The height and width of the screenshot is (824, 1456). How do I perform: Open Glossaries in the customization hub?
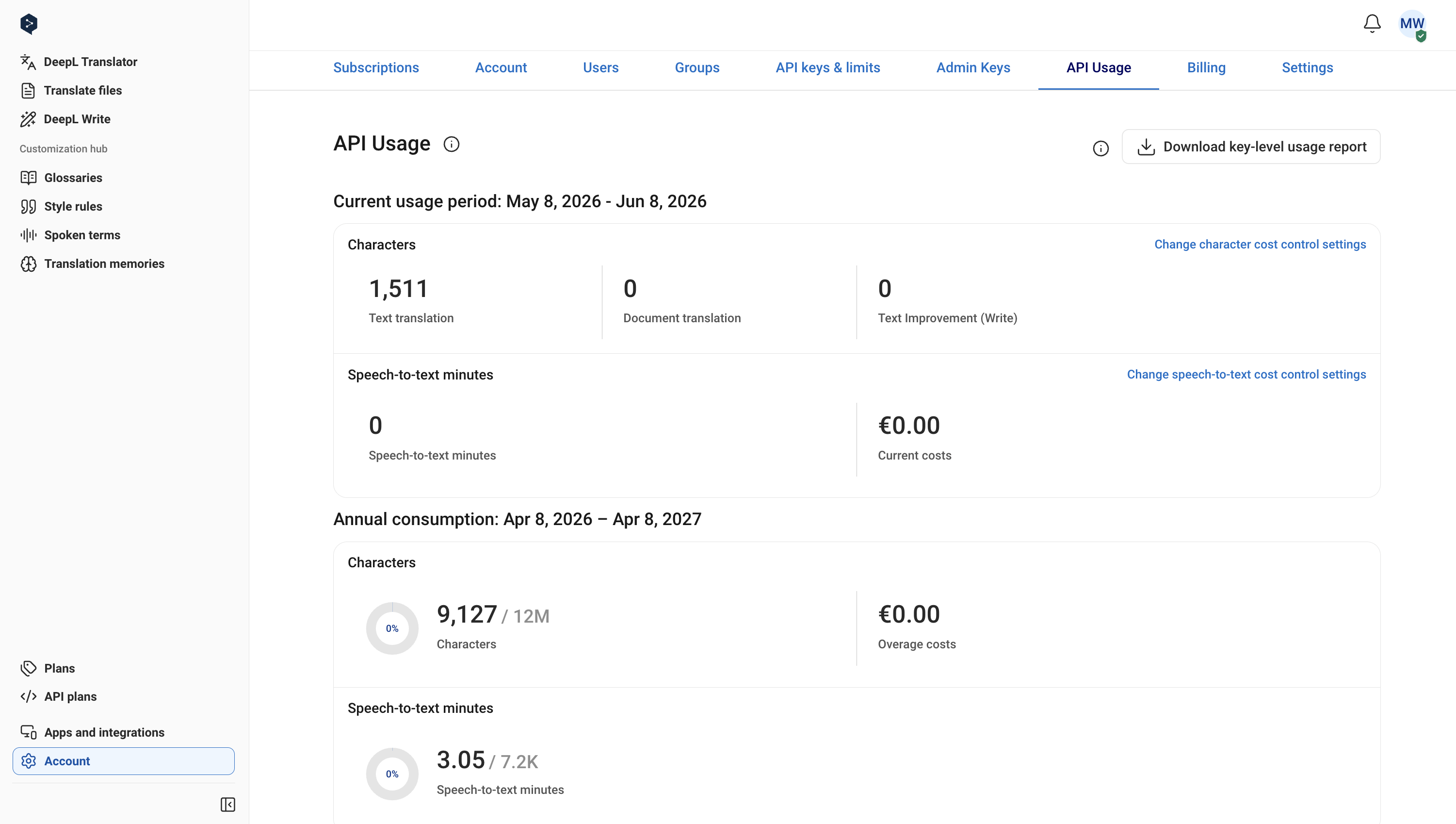coord(73,178)
